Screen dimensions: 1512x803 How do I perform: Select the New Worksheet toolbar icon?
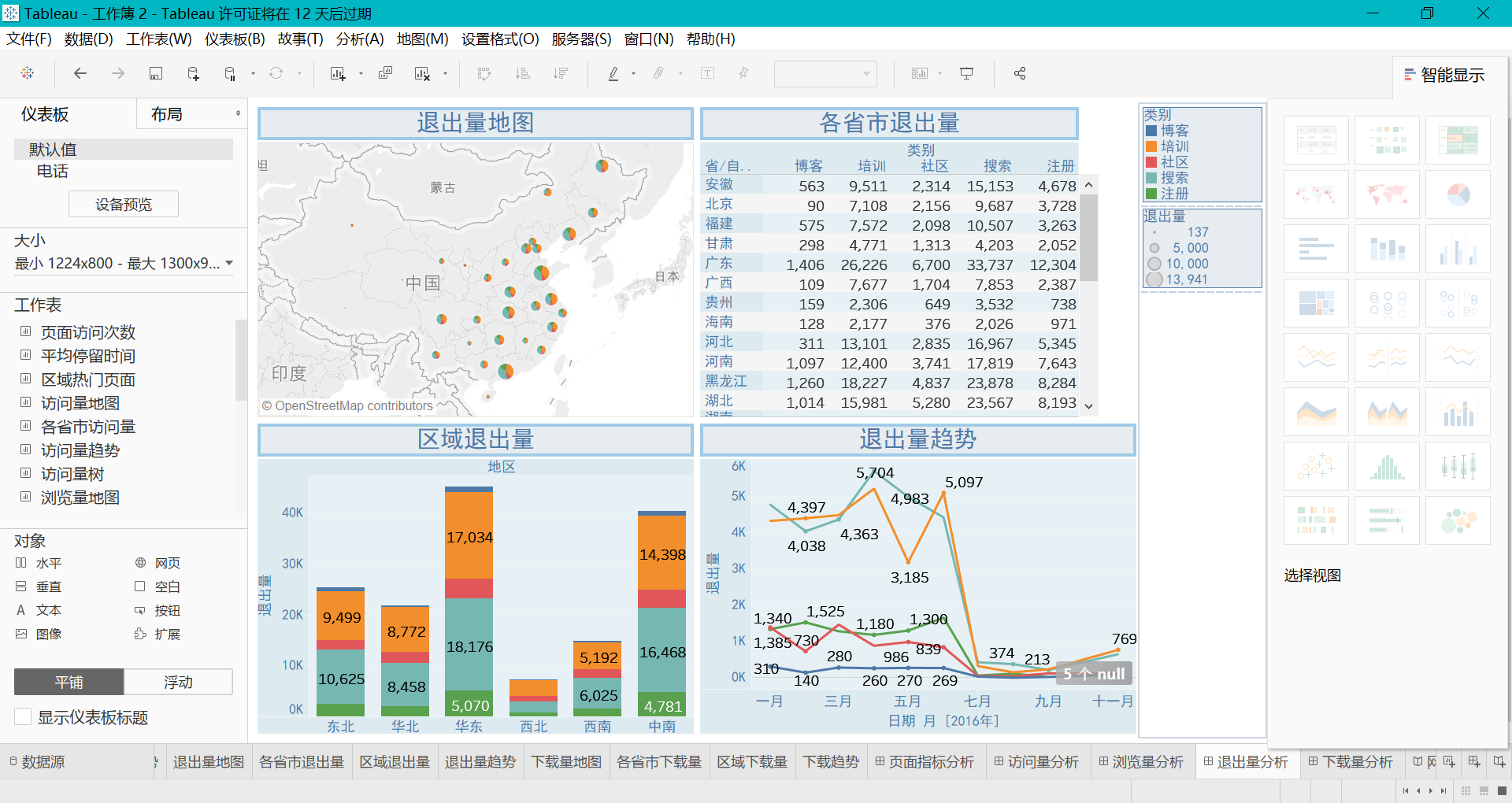(336, 73)
